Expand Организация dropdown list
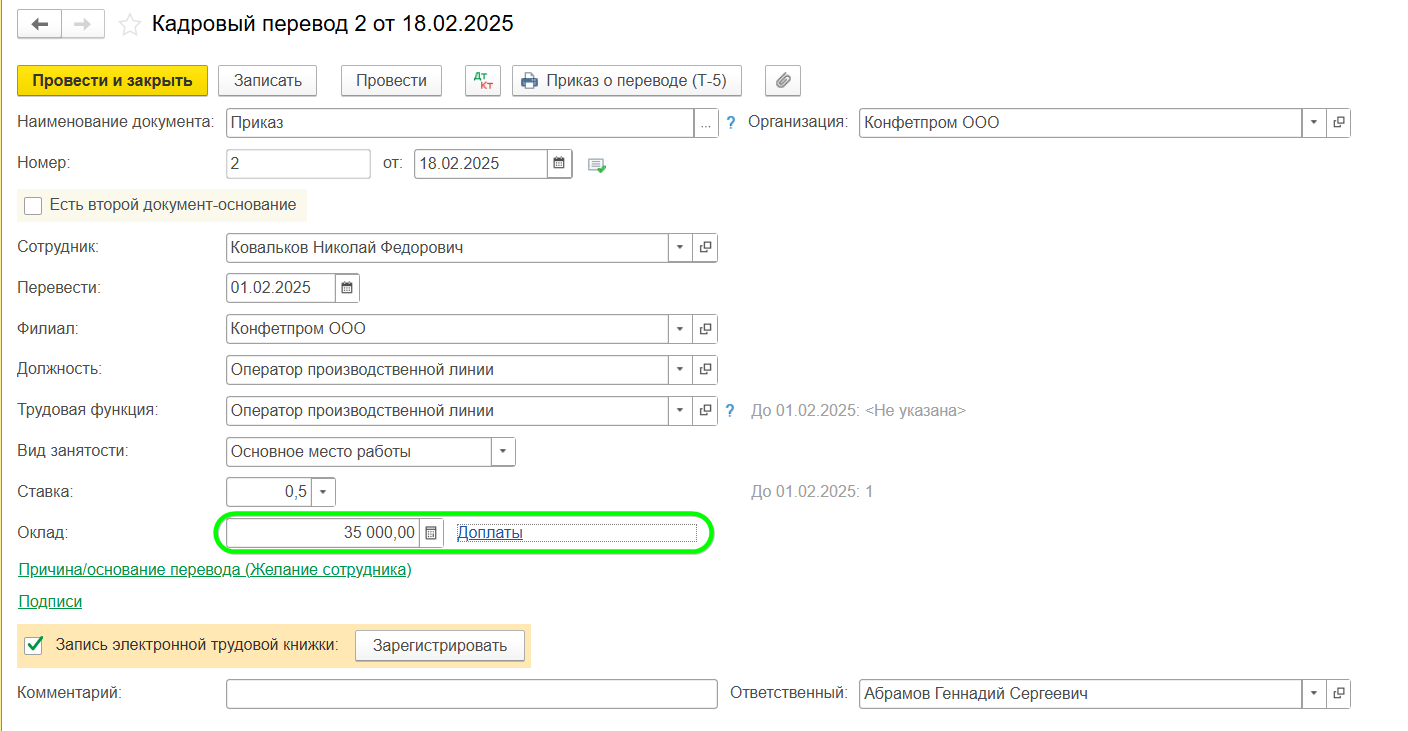The image size is (1408, 731). pyautogui.click(x=1314, y=123)
